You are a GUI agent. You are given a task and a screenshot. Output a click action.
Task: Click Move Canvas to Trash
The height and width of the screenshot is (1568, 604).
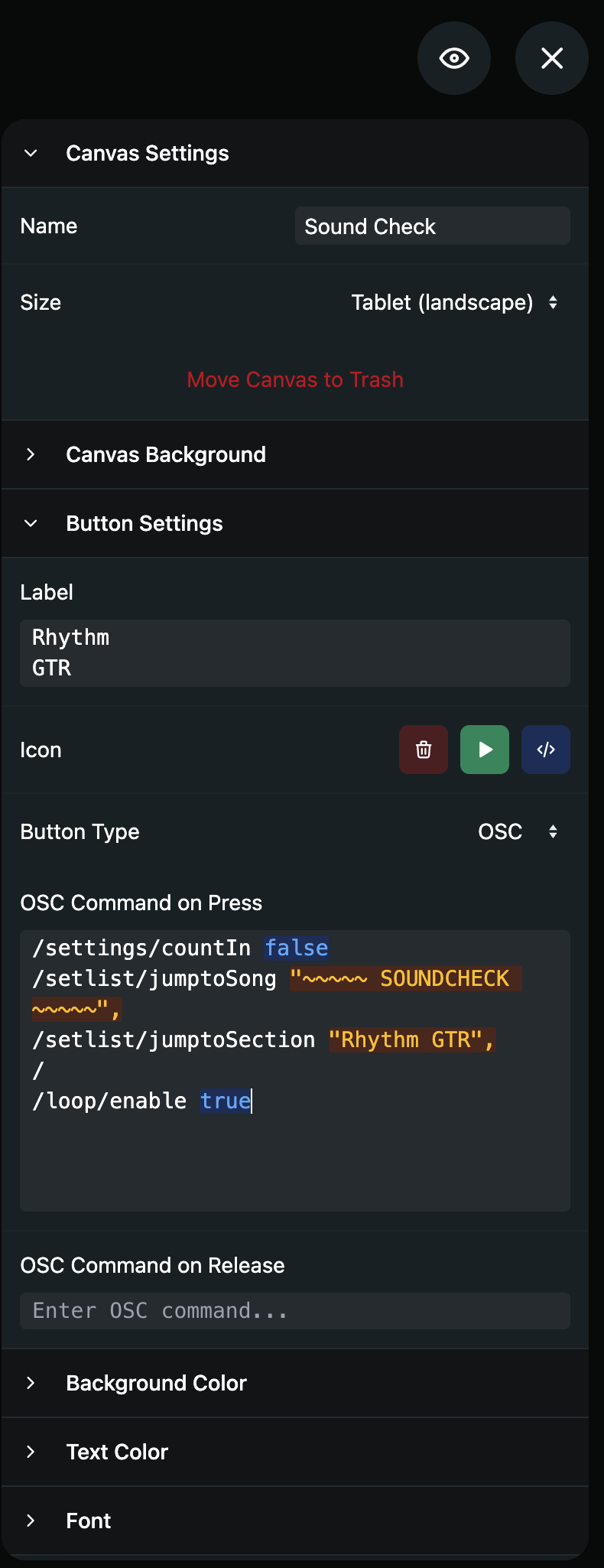click(x=295, y=379)
